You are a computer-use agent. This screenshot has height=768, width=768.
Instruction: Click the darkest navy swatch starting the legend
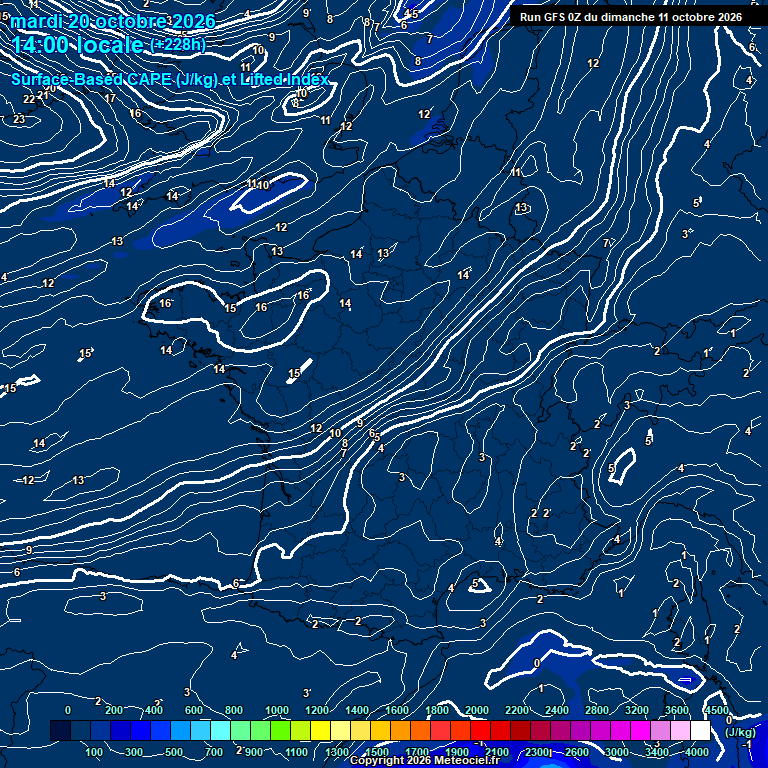click(60, 730)
